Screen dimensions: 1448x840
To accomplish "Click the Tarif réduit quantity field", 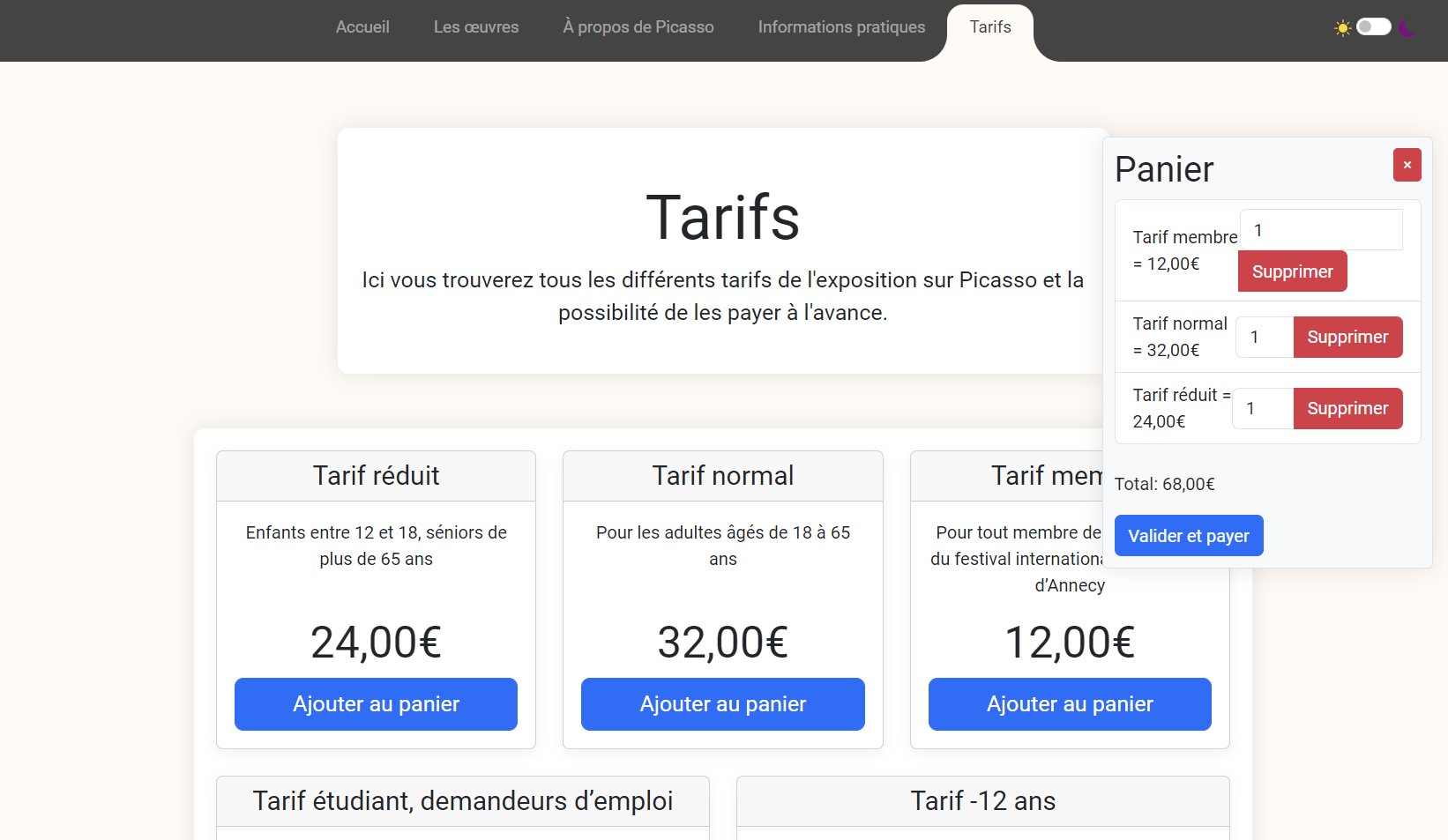I will [1263, 408].
